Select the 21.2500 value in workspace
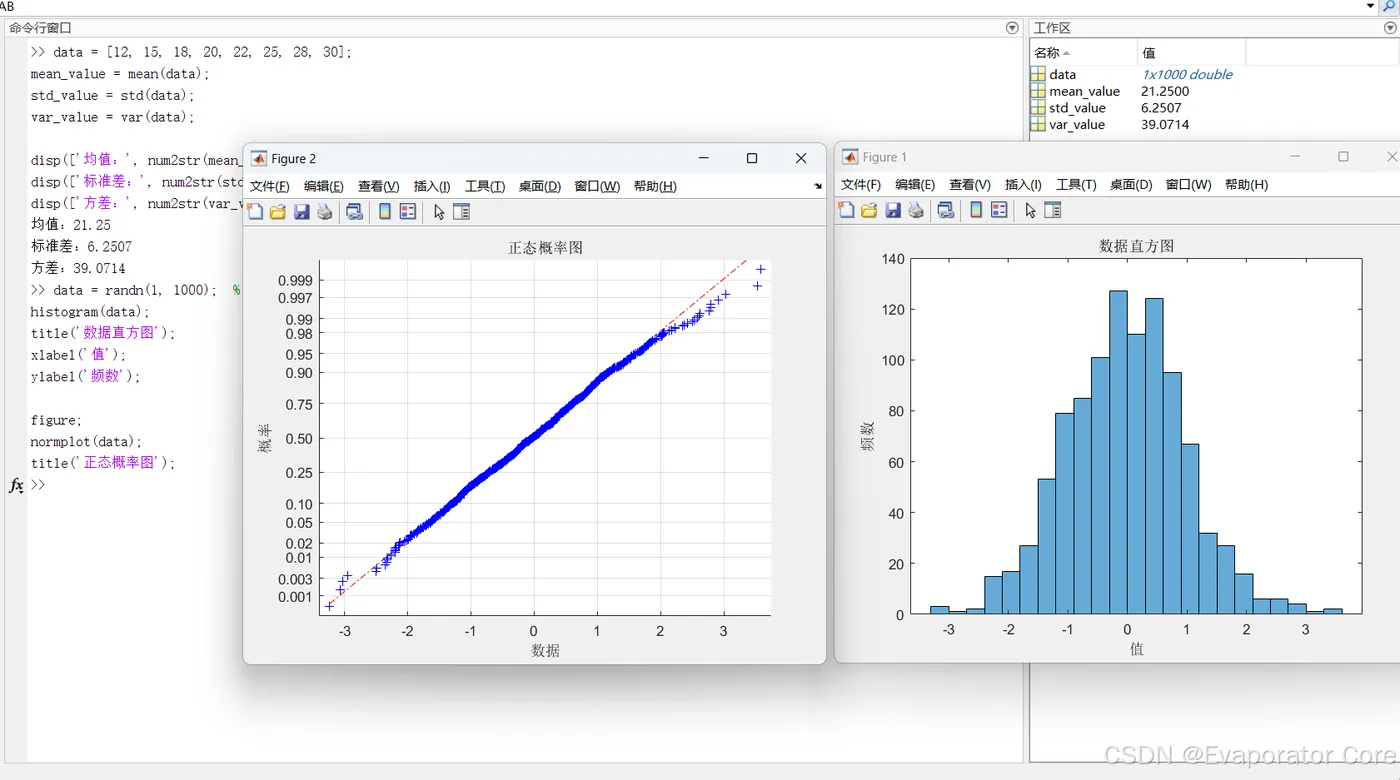 1165,91
